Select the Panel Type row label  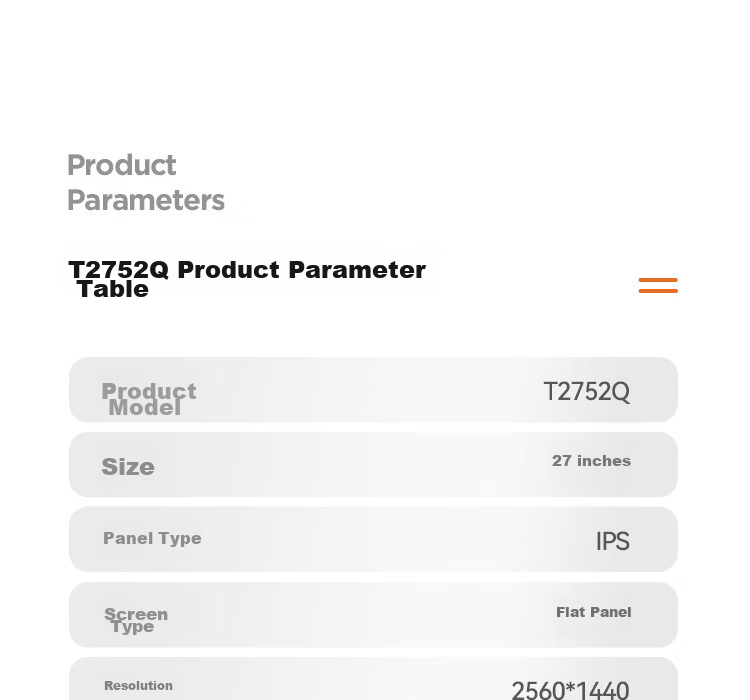[152, 538]
